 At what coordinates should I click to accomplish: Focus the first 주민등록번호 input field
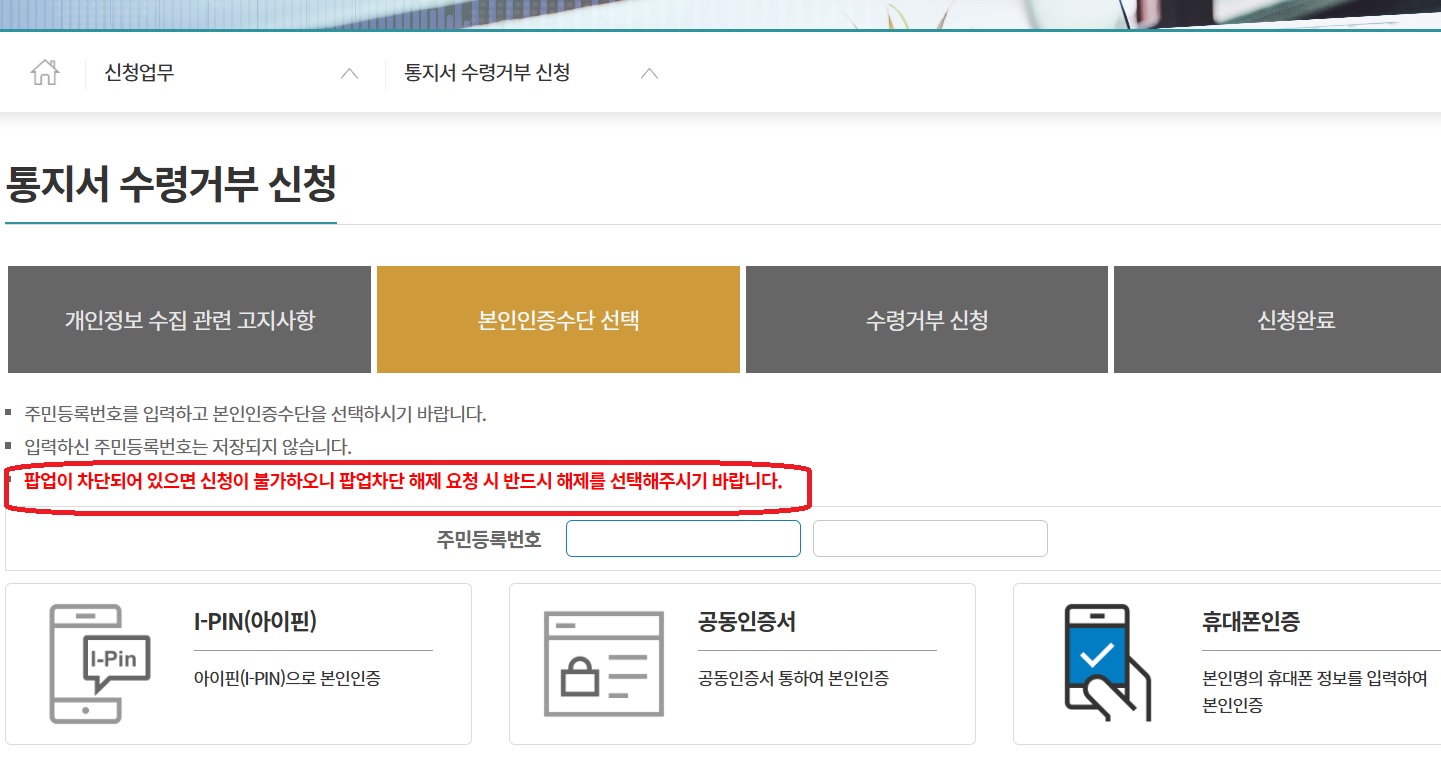tap(683, 538)
